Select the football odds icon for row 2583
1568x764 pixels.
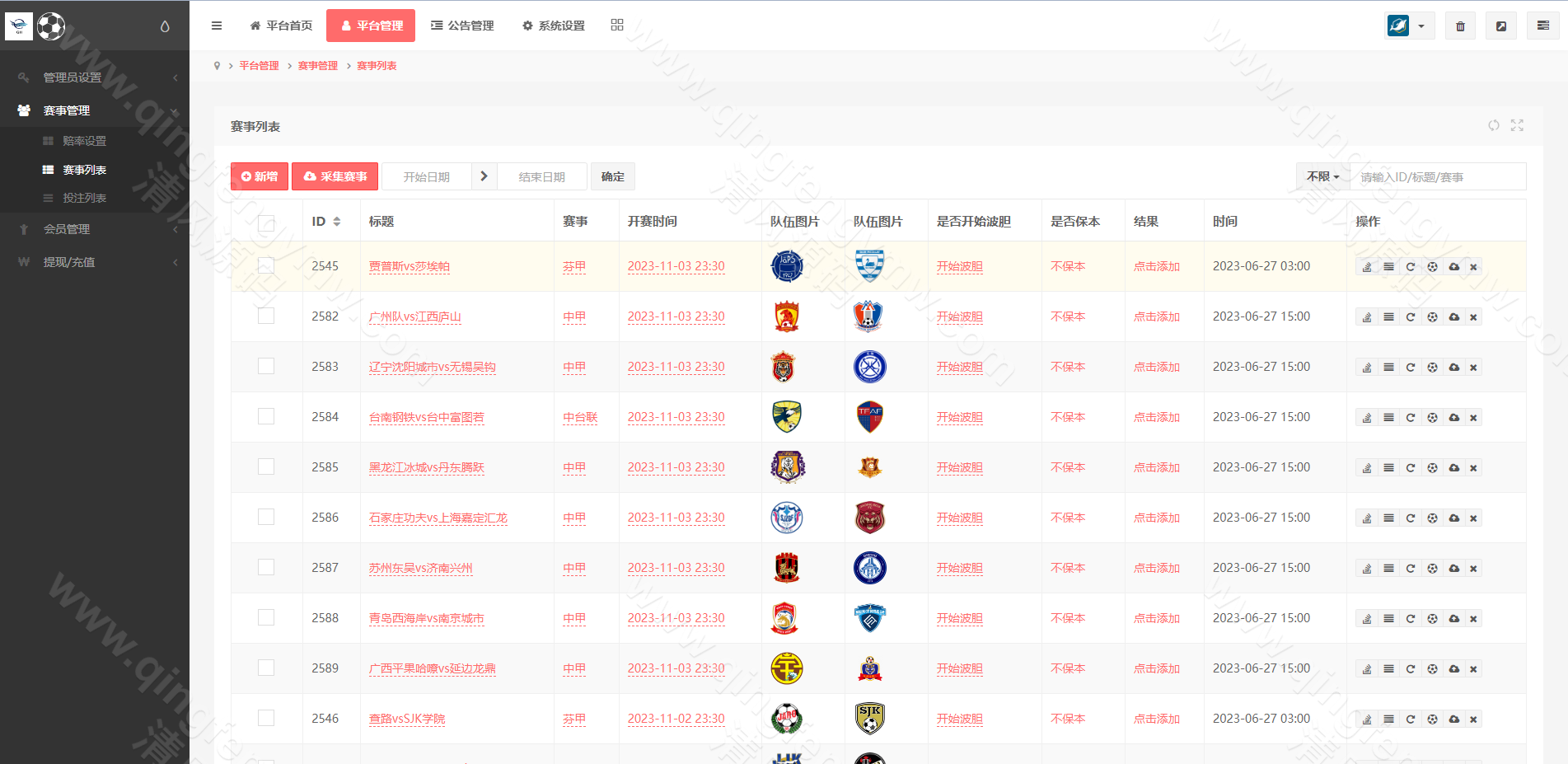(x=1432, y=367)
